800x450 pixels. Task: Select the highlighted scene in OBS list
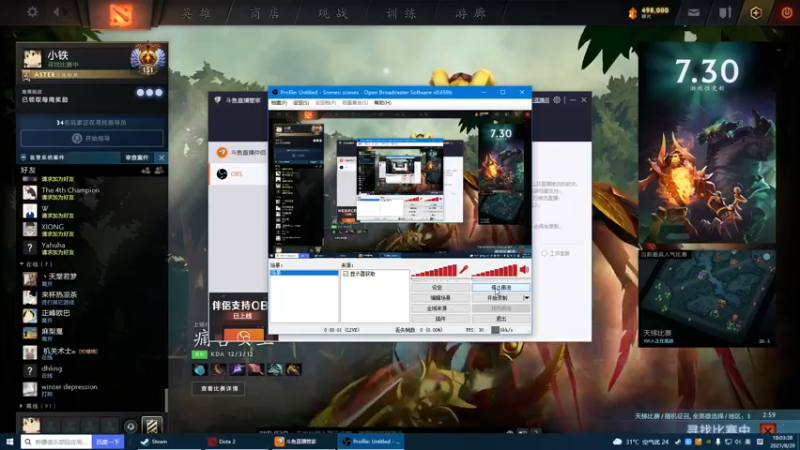(304, 273)
